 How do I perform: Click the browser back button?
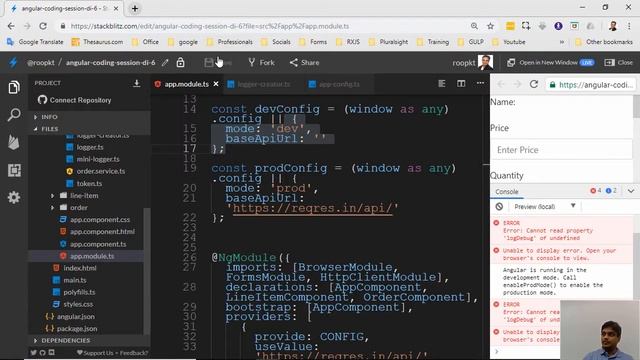(11, 26)
